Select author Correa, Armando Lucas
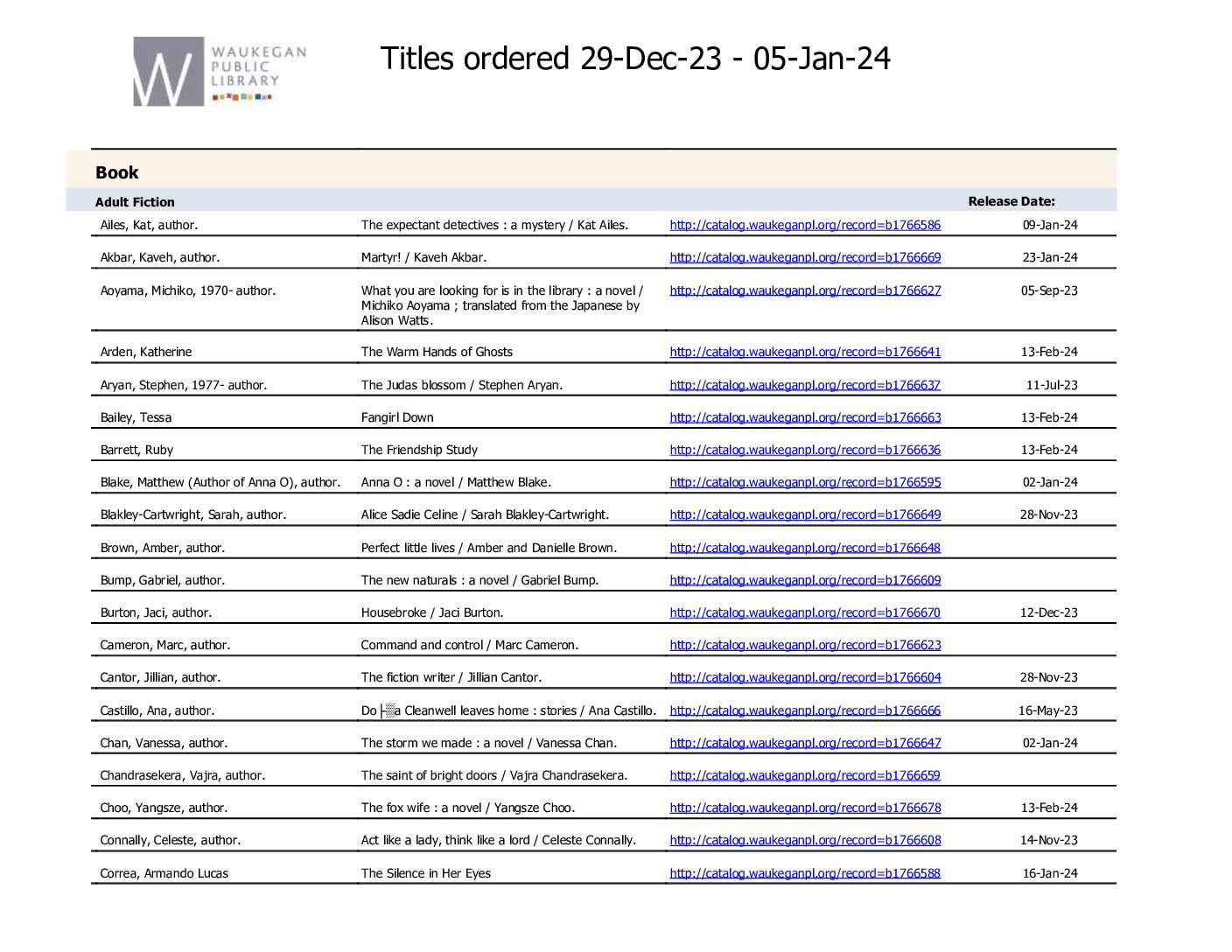 [164, 873]
